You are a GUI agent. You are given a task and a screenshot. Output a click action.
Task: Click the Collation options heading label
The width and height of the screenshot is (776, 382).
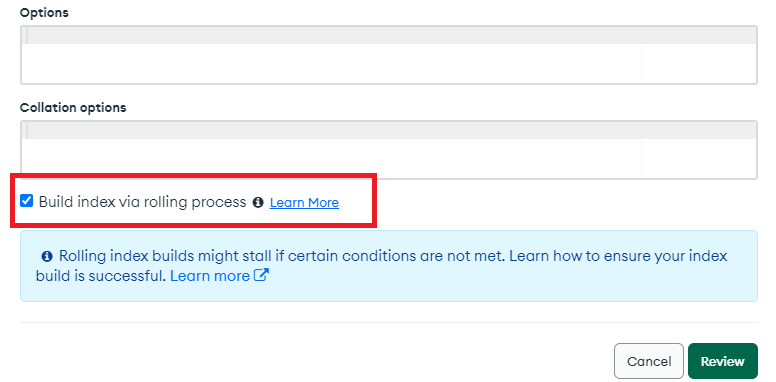[x=73, y=107]
